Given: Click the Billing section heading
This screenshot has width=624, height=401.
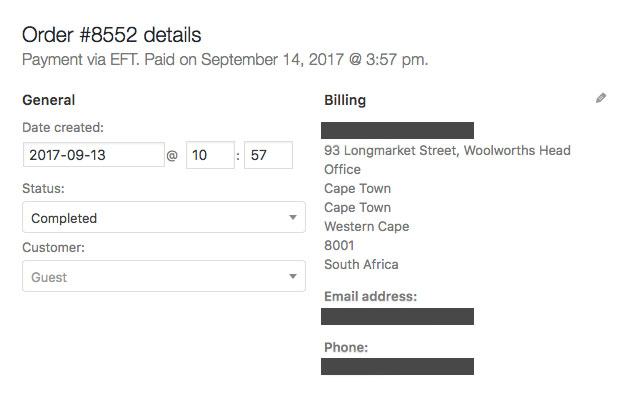Looking at the screenshot, I should pyautogui.click(x=345, y=100).
